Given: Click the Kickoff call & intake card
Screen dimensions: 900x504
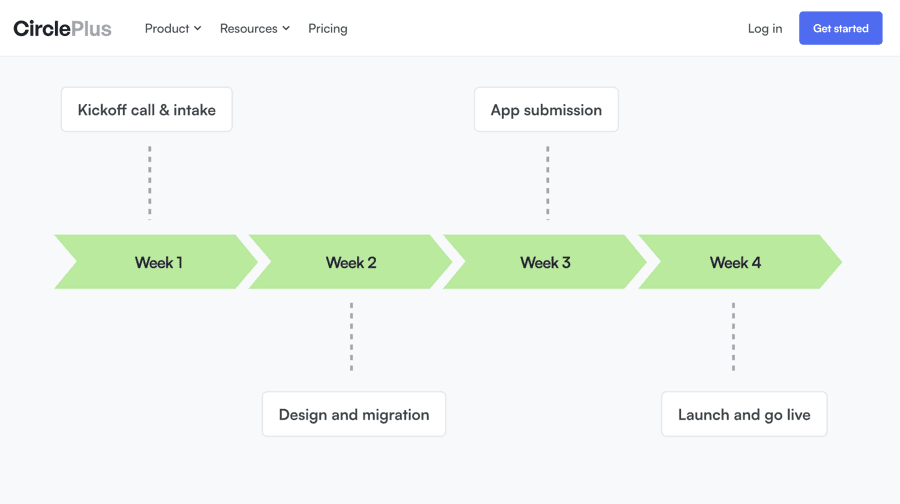Looking at the screenshot, I should (x=147, y=110).
